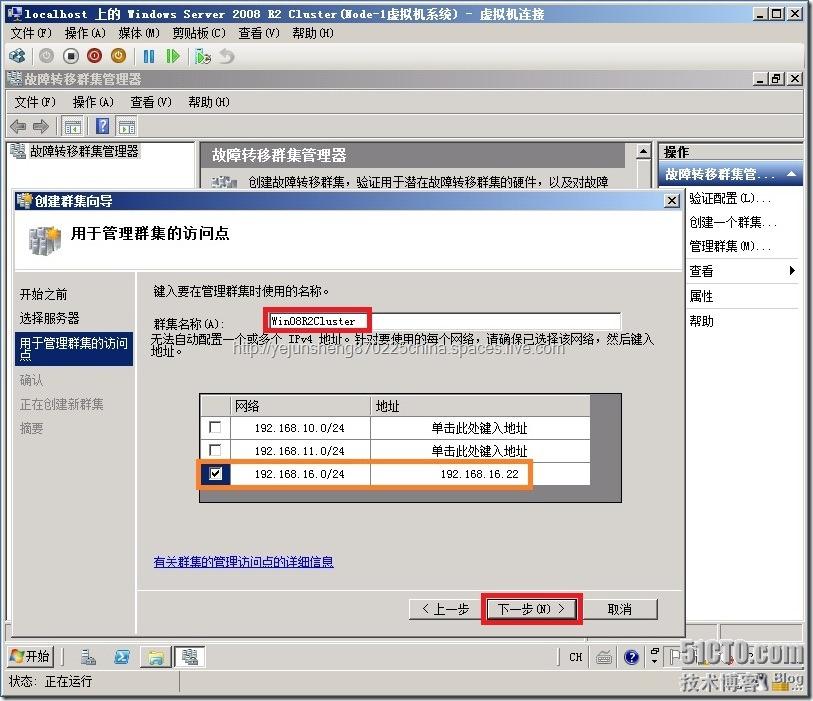Click the 开始之前 wizard step
Screen dimensions: 813x701
pyautogui.click(x=44, y=294)
